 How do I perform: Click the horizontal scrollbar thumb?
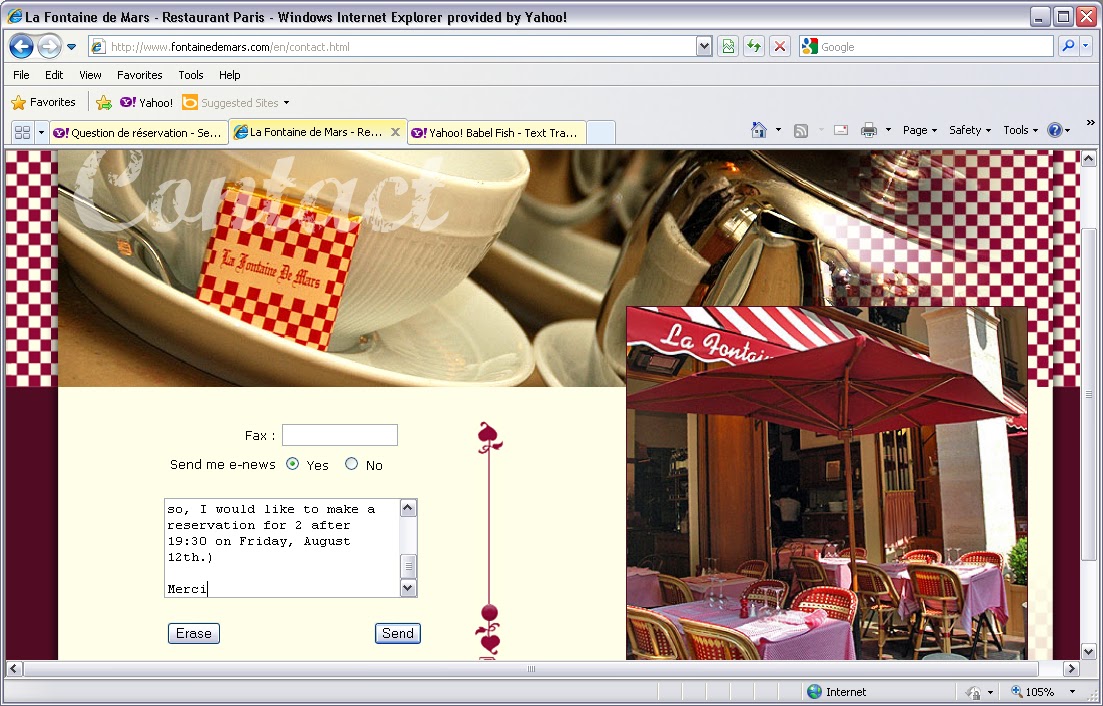point(531,669)
